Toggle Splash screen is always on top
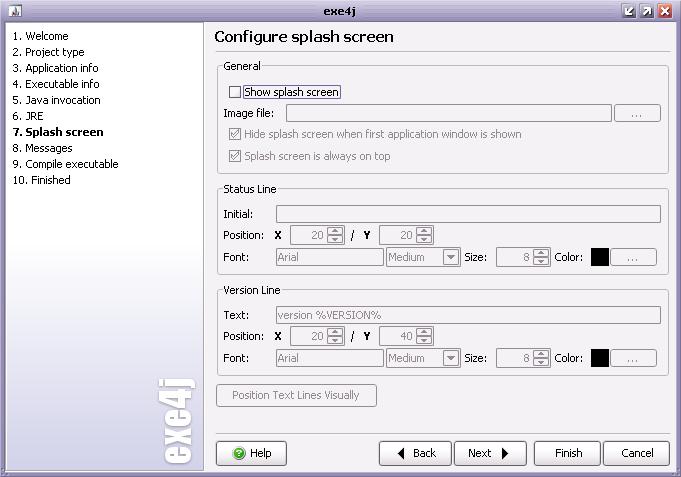Screen dimensions: 681x477 [x=235, y=156]
